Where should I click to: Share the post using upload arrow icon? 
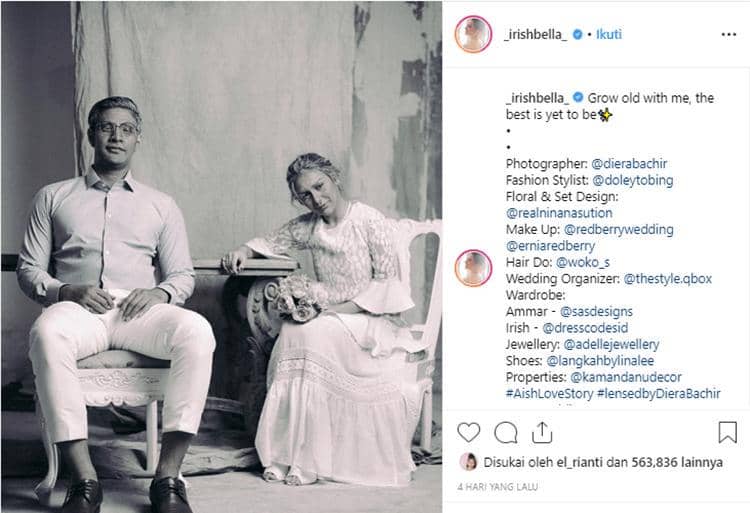point(542,432)
